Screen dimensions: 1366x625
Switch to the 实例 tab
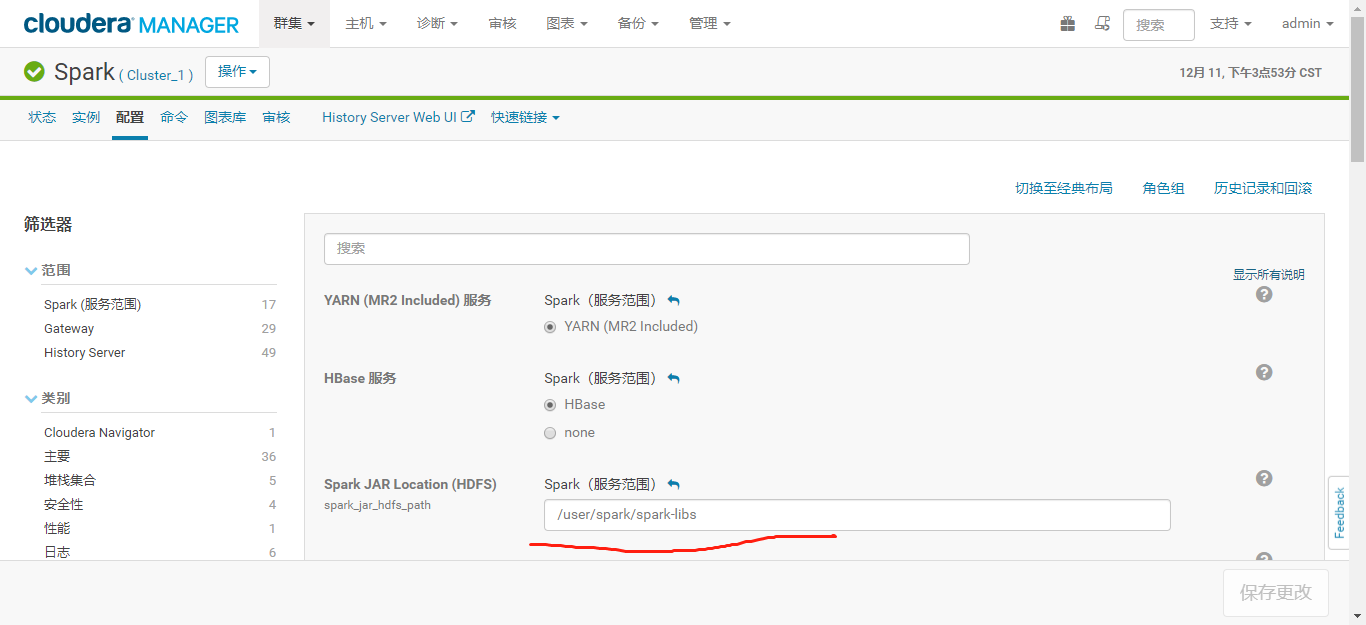click(x=86, y=117)
